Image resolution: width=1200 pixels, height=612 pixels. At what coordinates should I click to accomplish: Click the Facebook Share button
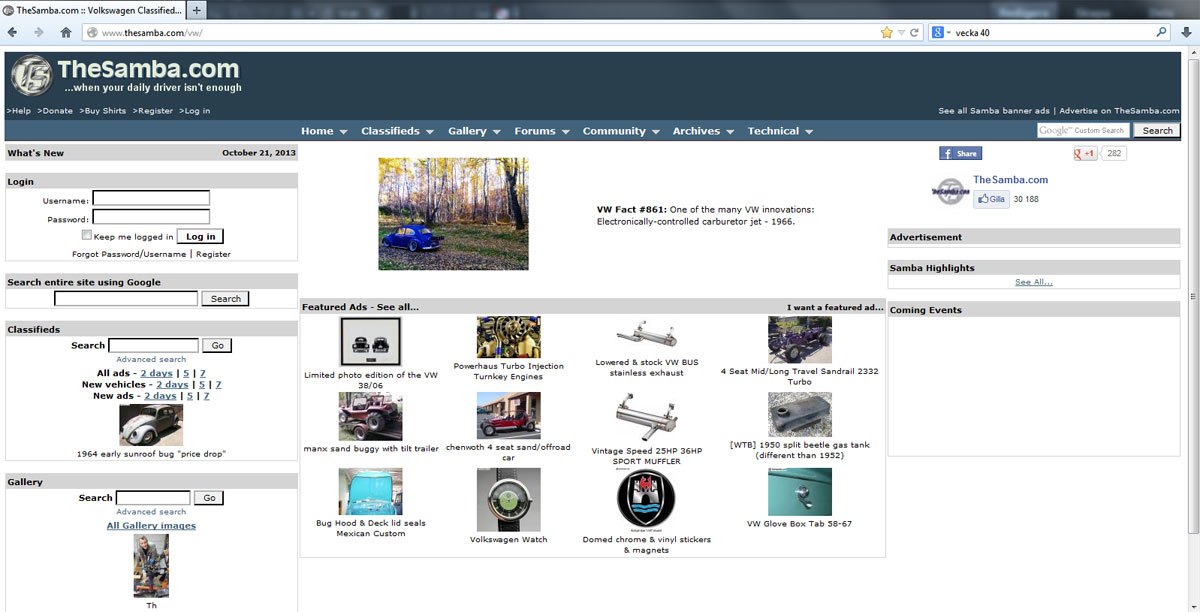[x=960, y=153]
